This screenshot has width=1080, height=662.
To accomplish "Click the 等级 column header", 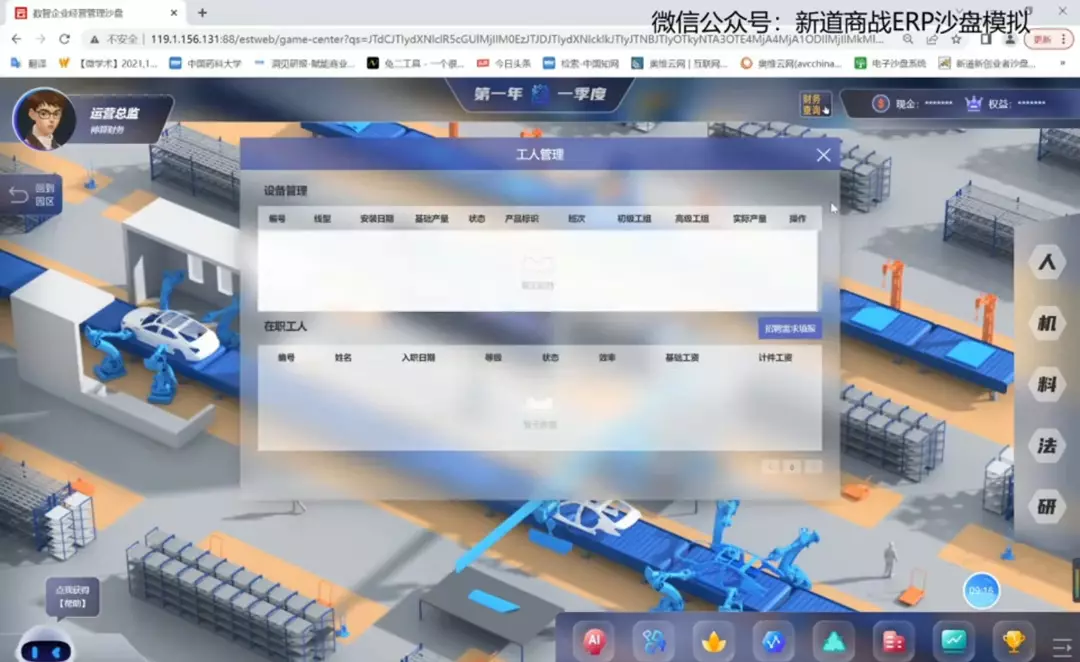I will coord(493,358).
